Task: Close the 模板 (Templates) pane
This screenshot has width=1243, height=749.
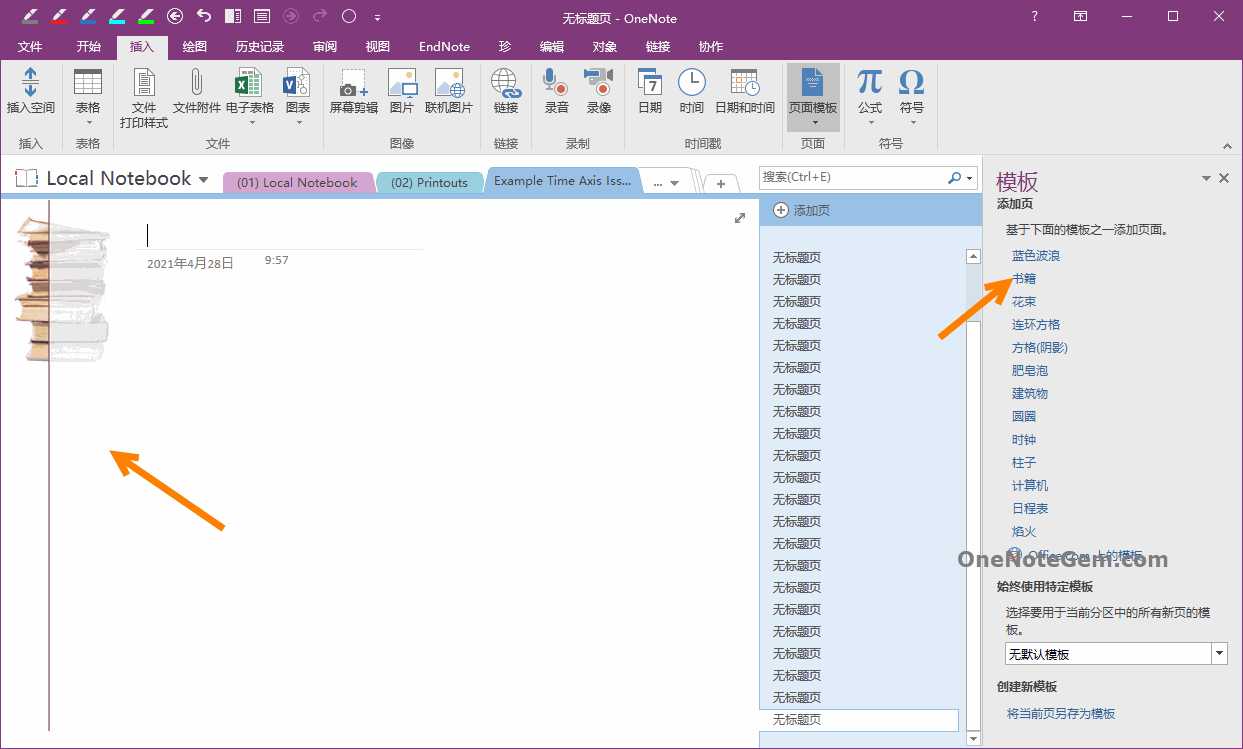Action: pyautogui.click(x=1224, y=178)
